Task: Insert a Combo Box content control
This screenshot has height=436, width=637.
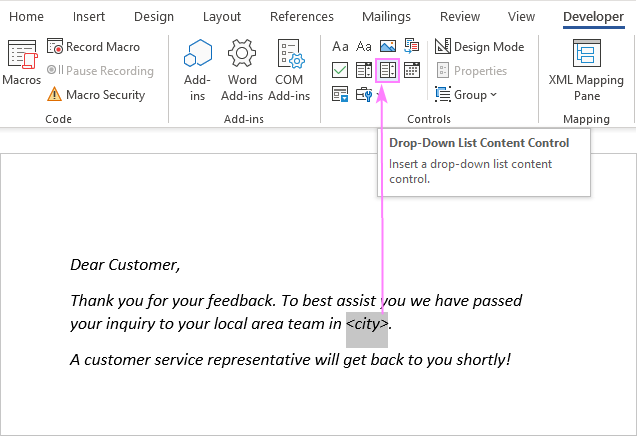Action: (x=364, y=70)
